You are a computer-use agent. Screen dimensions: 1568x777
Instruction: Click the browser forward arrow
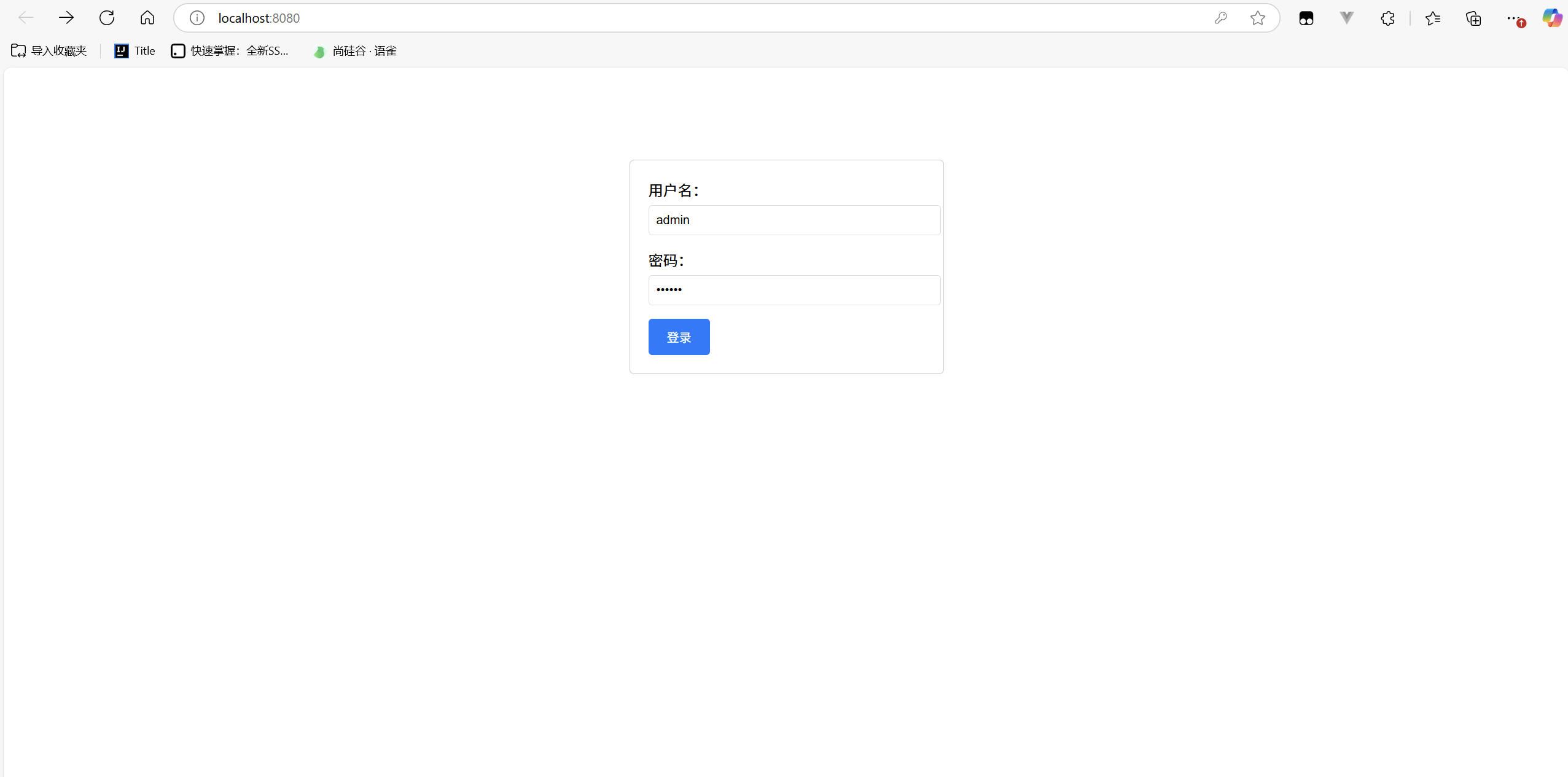tap(66, 18)
